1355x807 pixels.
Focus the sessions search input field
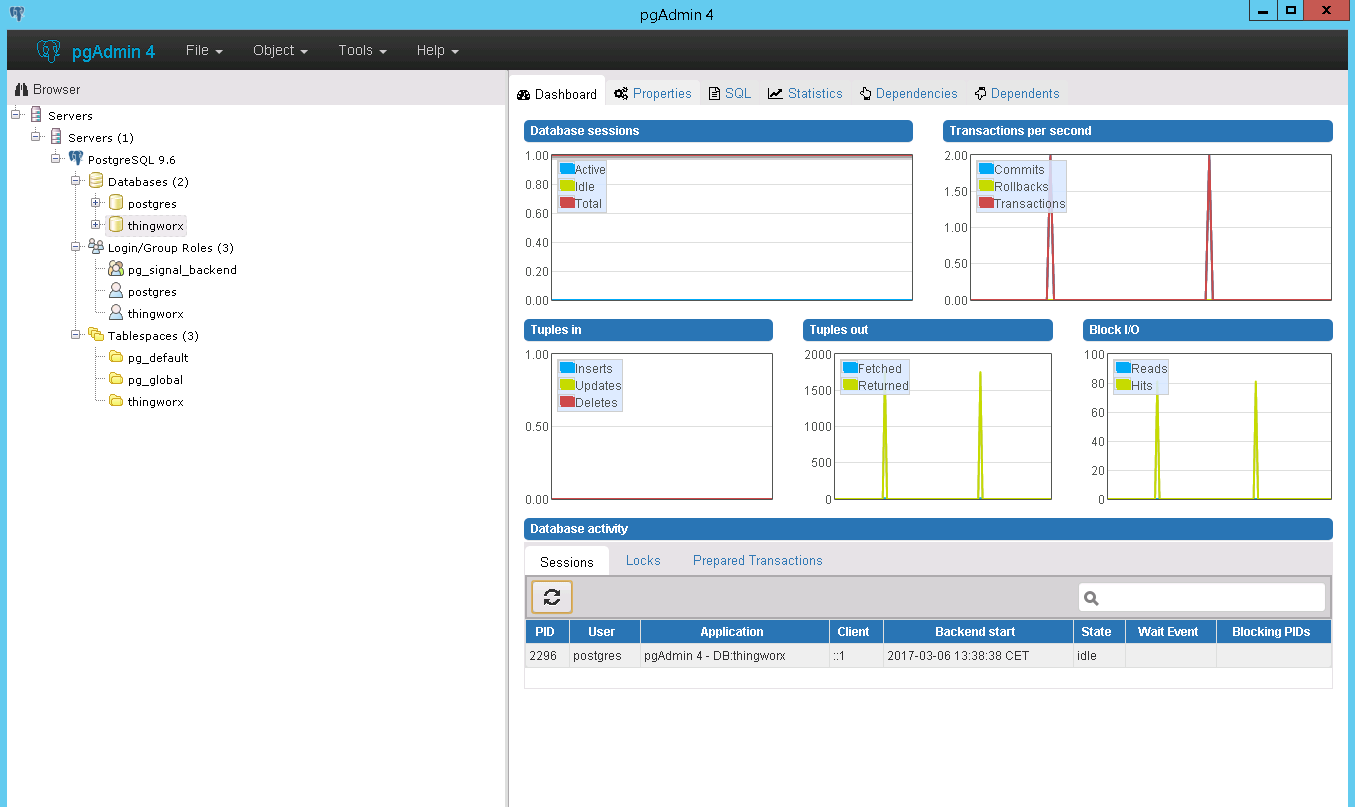tap(1202, 597)
